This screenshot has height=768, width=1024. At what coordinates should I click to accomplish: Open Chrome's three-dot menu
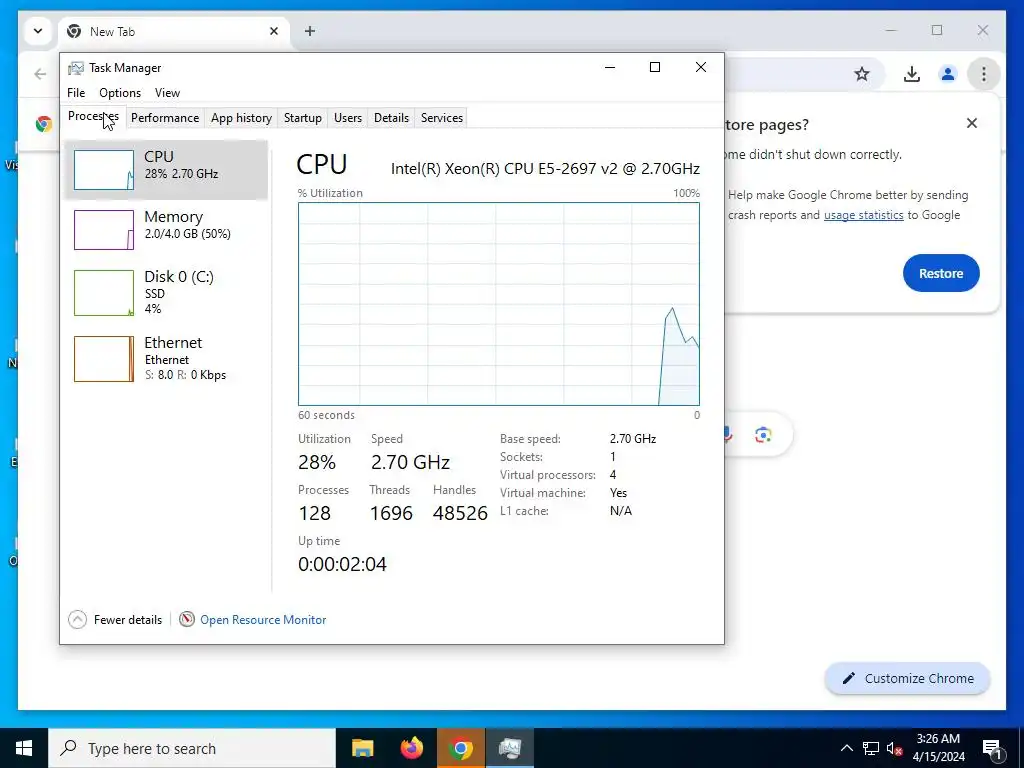(x=984, y=74)
